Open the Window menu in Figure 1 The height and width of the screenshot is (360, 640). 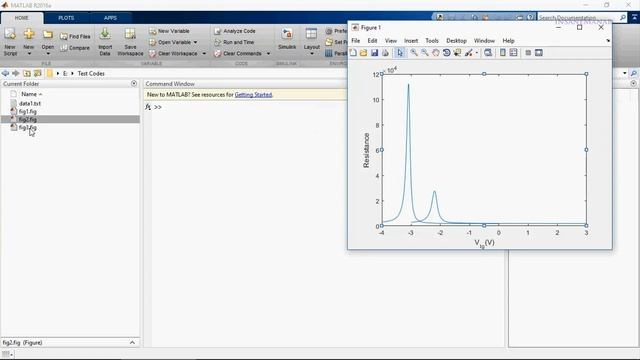(x=484, y=41)
